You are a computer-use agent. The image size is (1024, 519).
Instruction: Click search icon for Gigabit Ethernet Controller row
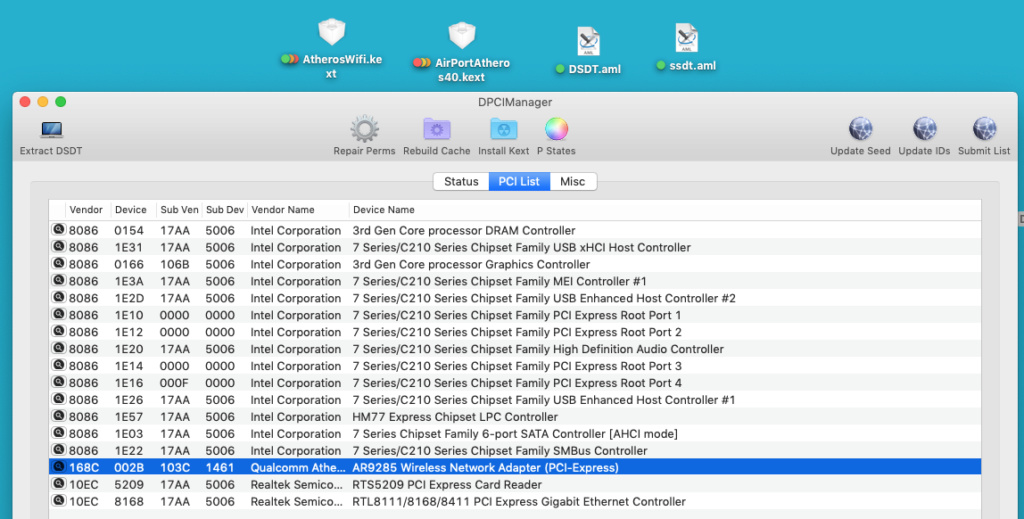[59, 501]
